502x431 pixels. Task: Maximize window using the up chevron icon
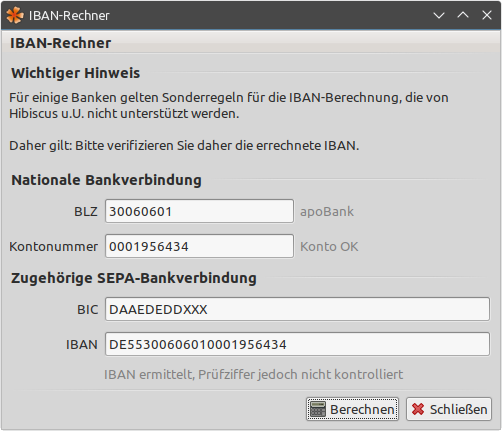pyautogui.click(x=463, y=15)
